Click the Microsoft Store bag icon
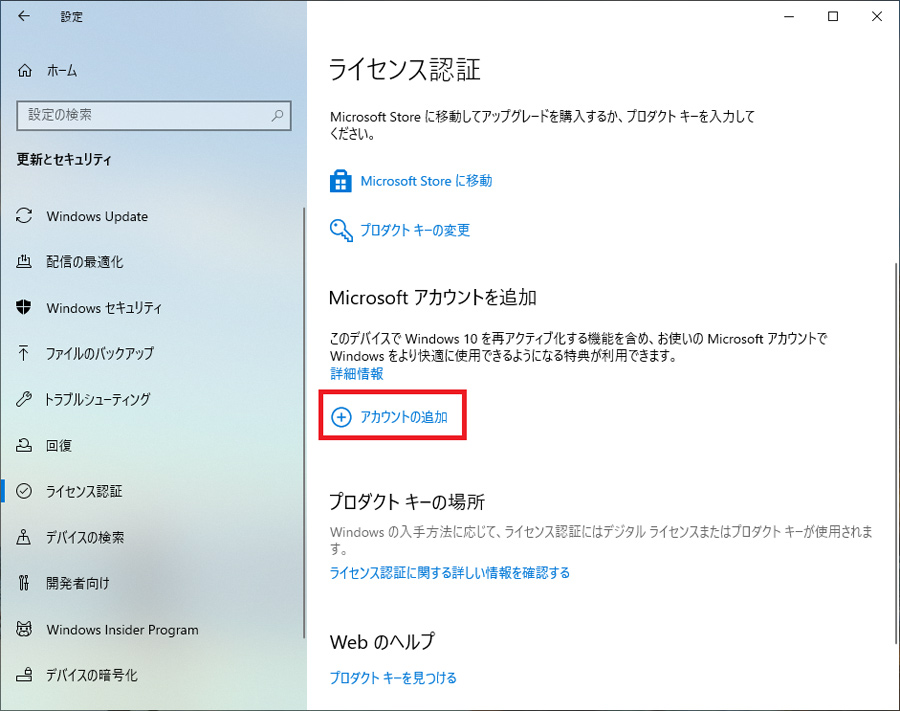Image resolution: width=900 pixels, height=711 pixels. pyautogui.click(x=340, y=181)
